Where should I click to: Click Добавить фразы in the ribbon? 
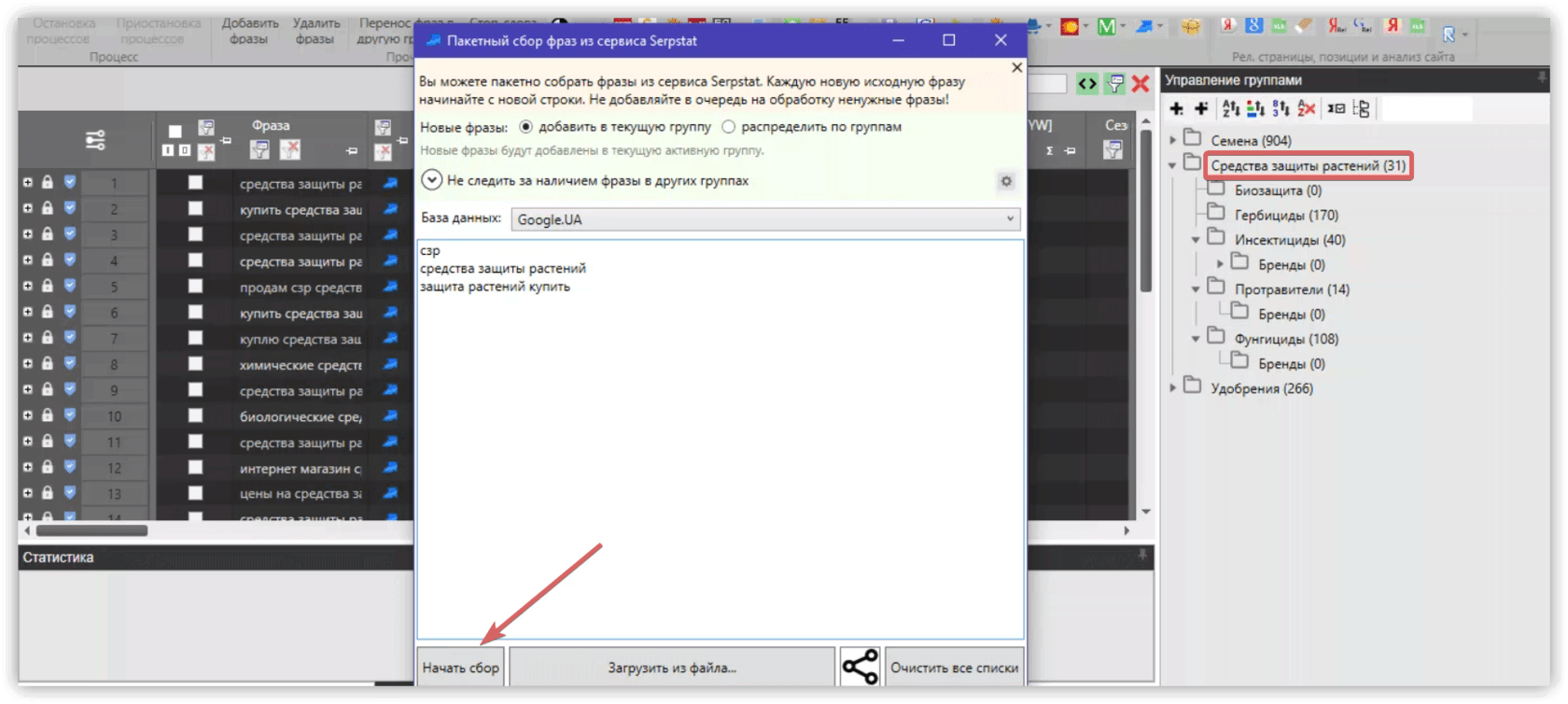click(249, 31)
